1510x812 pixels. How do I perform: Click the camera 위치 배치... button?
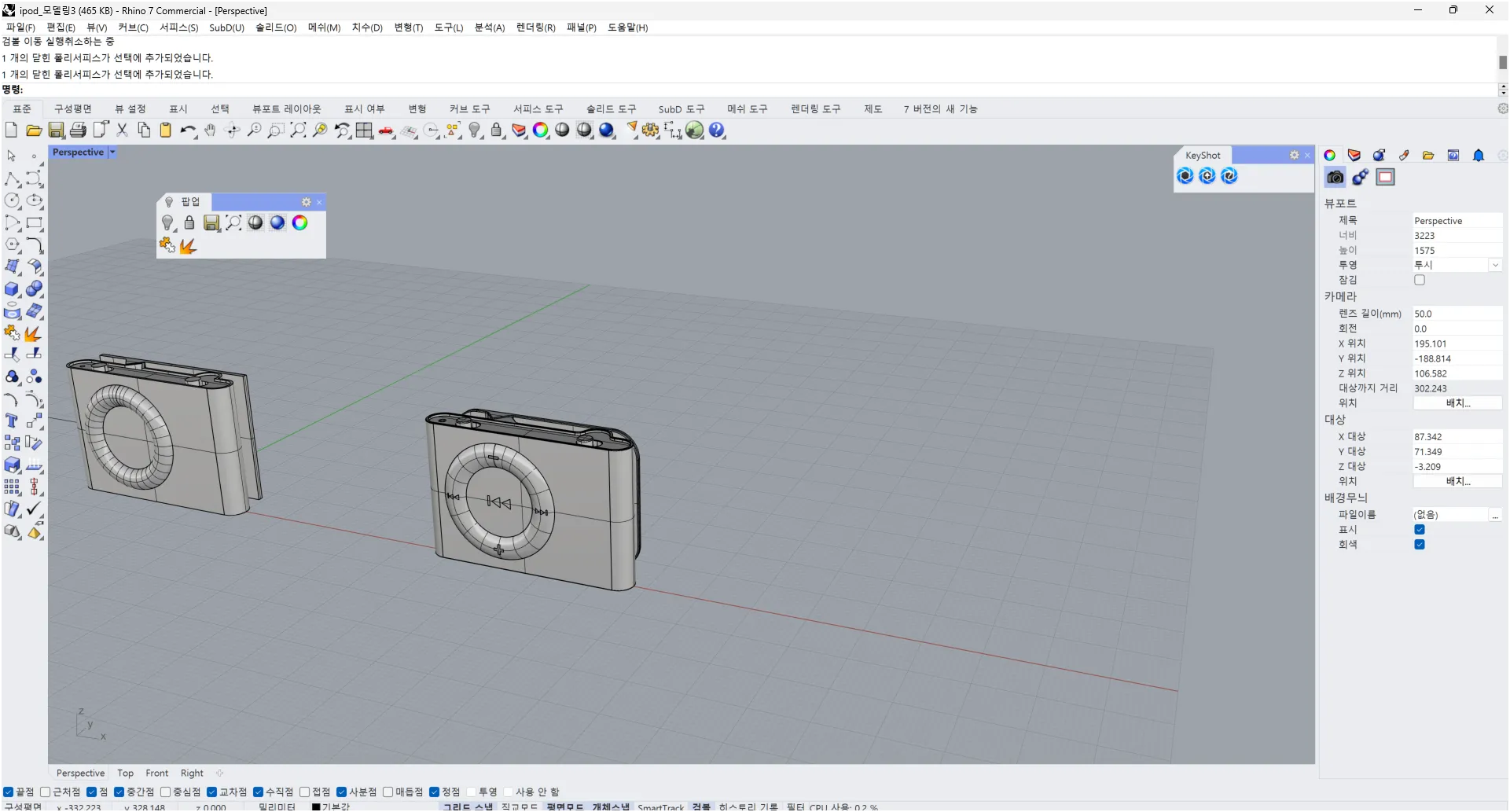click(1457, 403)
